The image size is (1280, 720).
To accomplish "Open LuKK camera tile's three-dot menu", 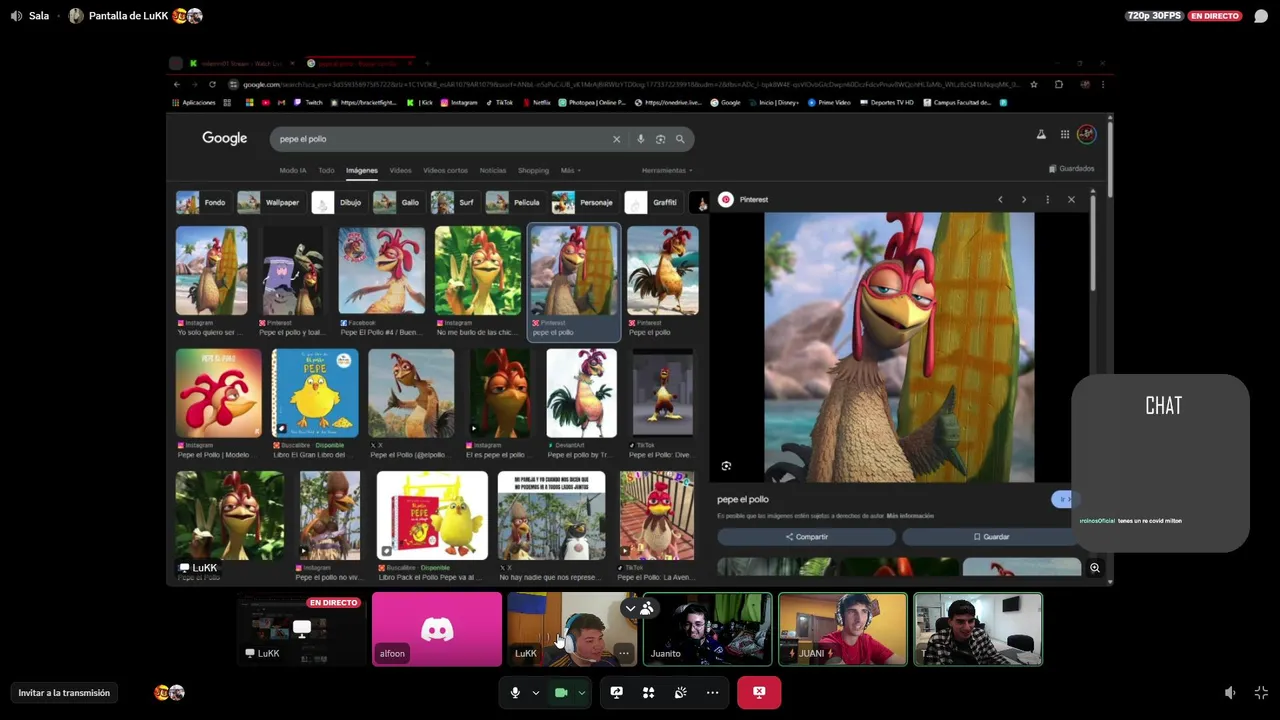I will (623, 653).
